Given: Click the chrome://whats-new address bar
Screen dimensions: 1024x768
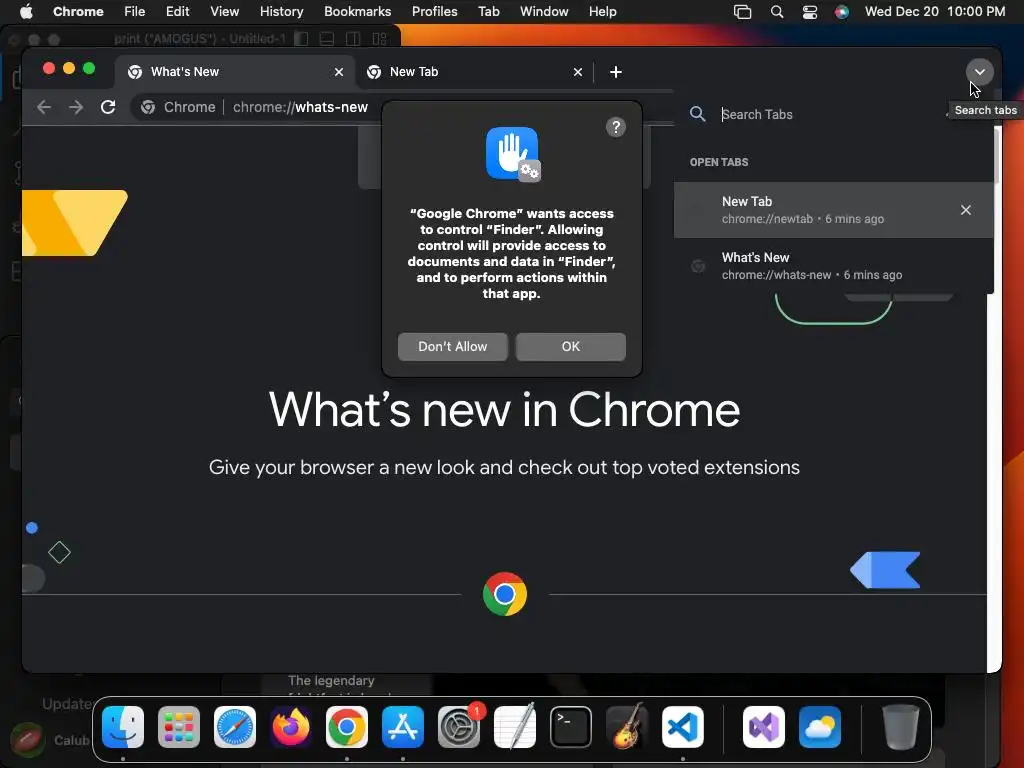Looking at the screenshot, I should click(x=300, y=107).
